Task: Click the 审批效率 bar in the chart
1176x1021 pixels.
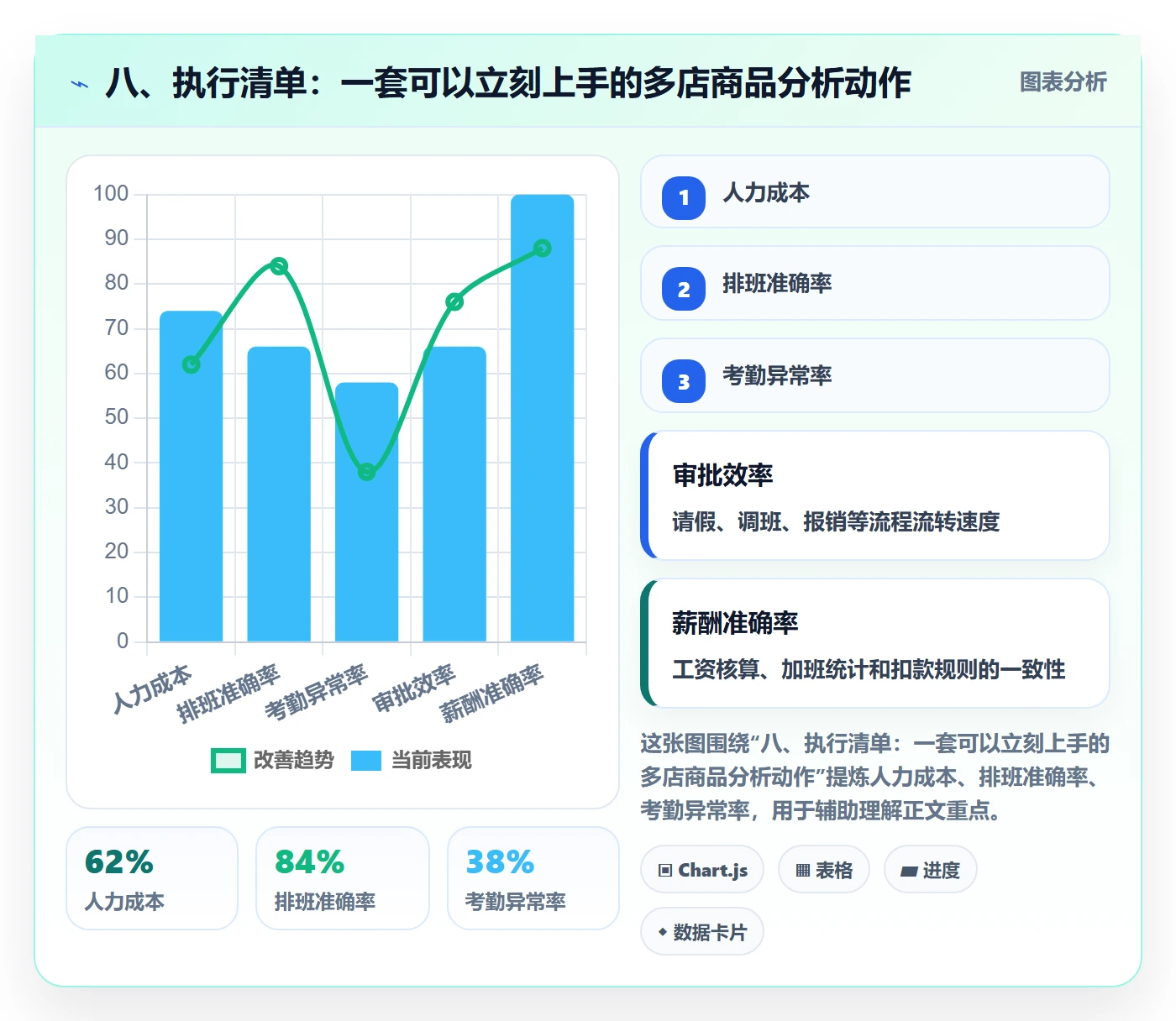Action: click(454, 495)
